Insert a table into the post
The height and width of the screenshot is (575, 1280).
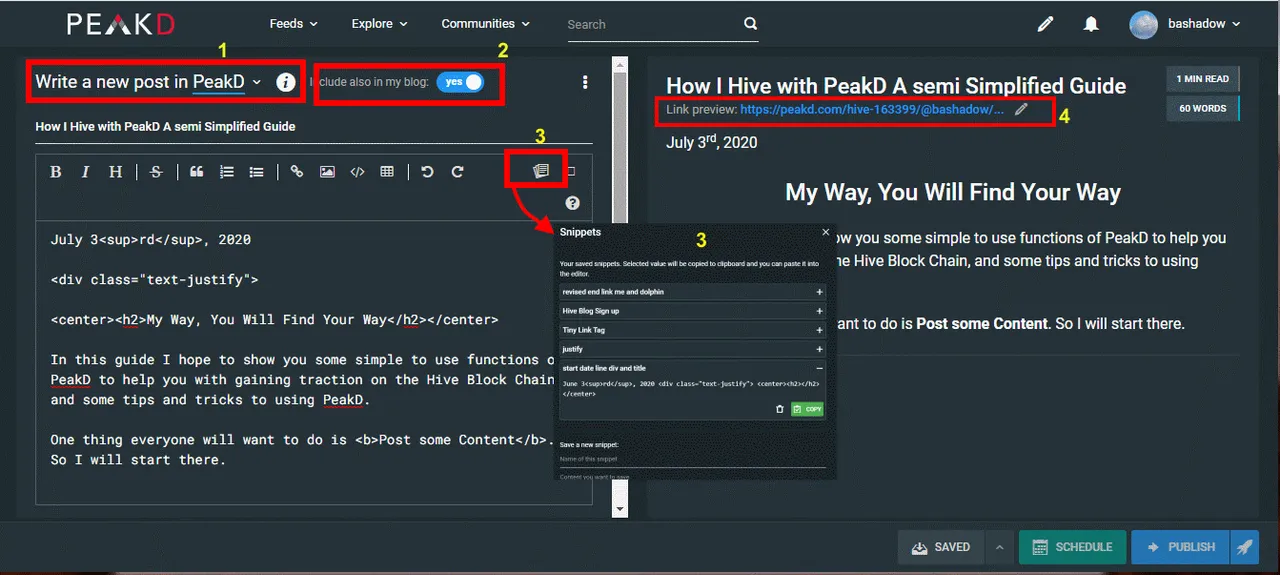[387, 172]
